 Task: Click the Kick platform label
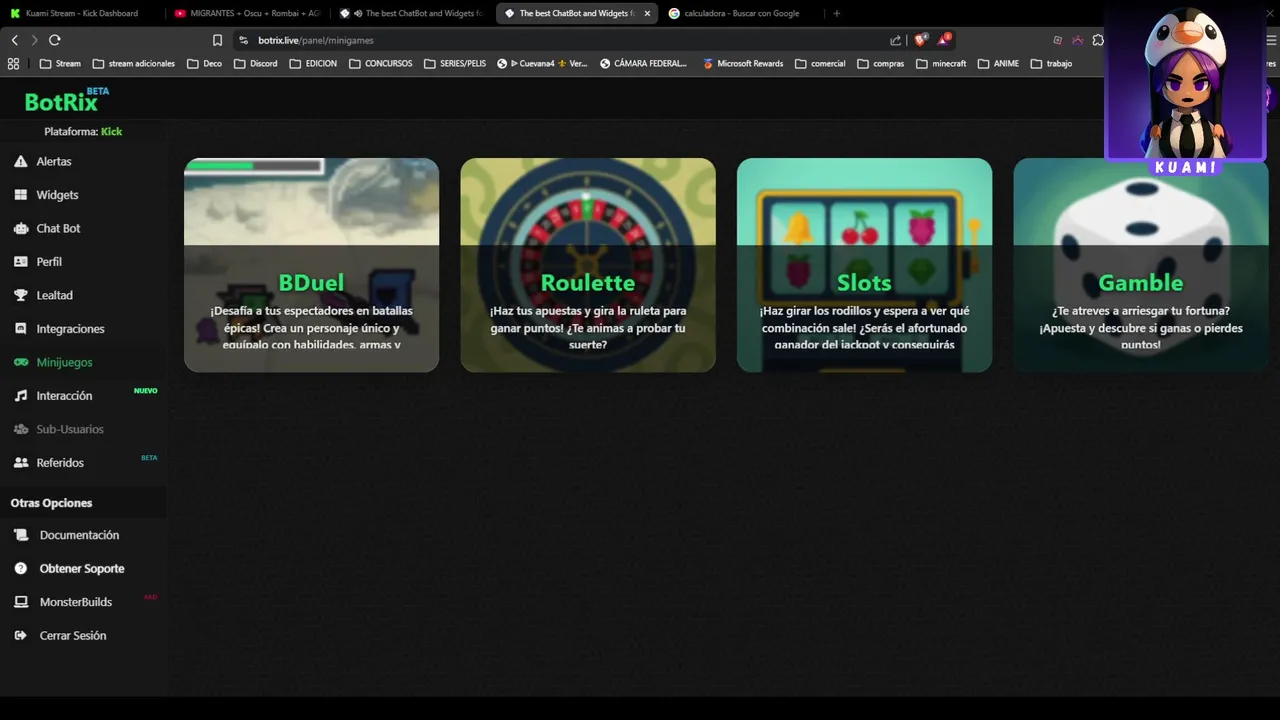click(111, 132)
